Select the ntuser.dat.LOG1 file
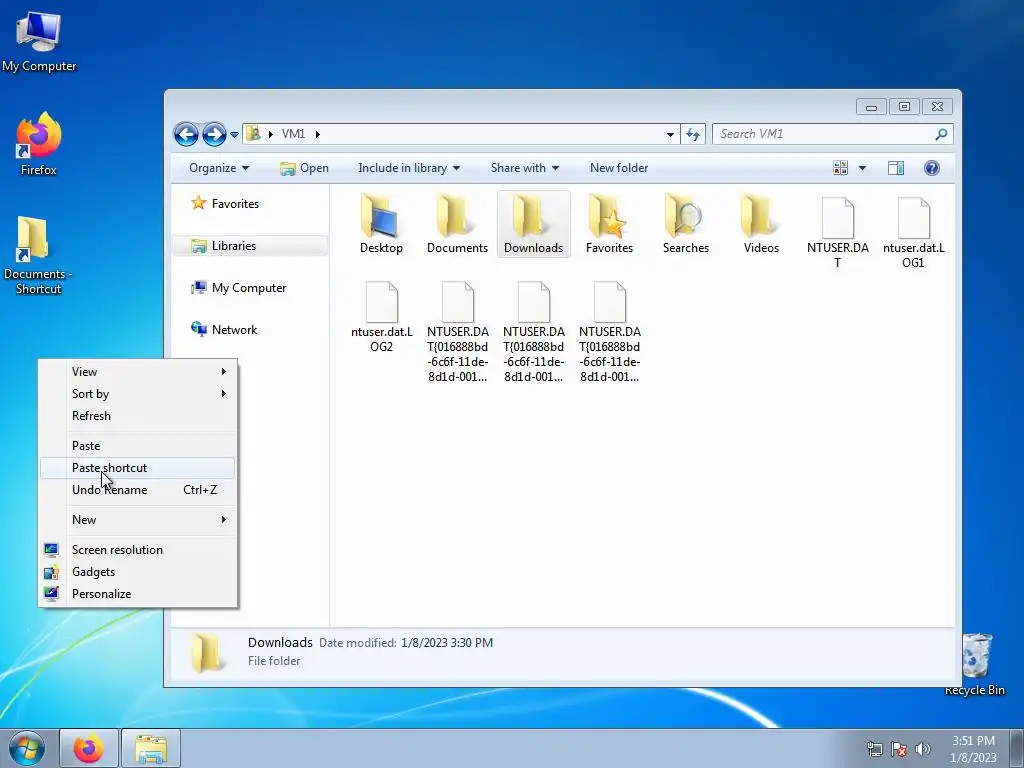This screenshot has width=1024, height=768. click(x=914, y=232)
